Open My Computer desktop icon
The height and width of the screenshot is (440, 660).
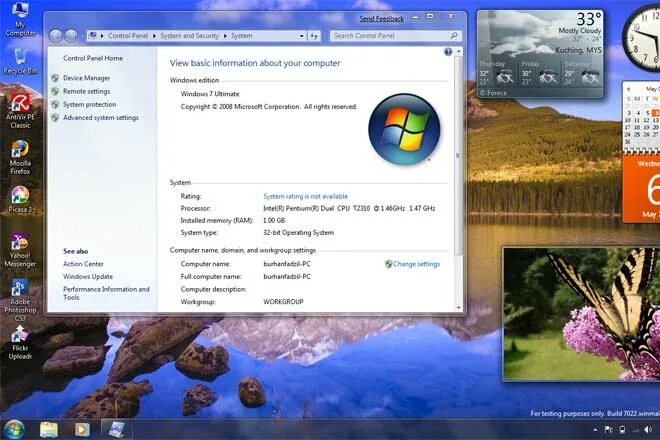tap(20, 20)
